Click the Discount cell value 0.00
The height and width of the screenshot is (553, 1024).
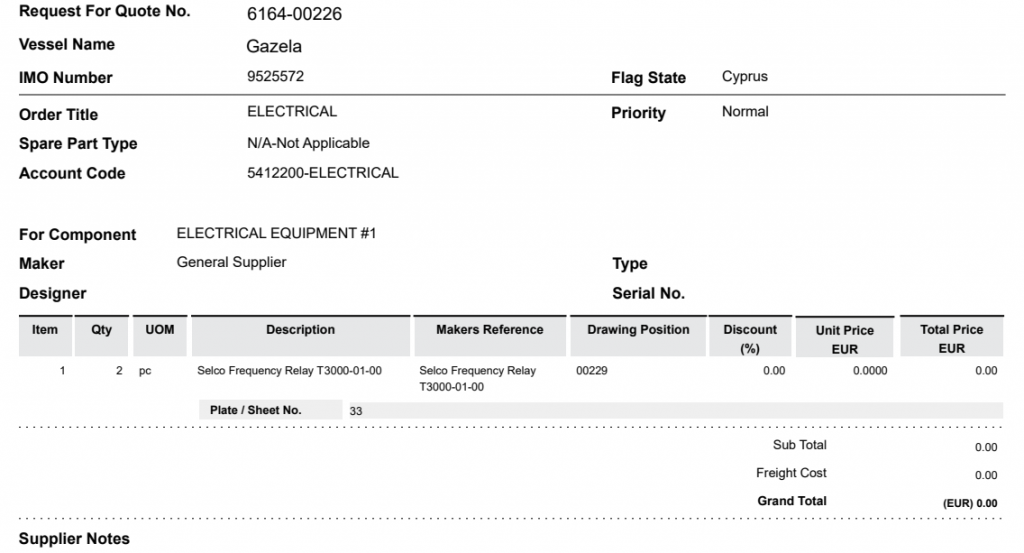tap(774, 371)
